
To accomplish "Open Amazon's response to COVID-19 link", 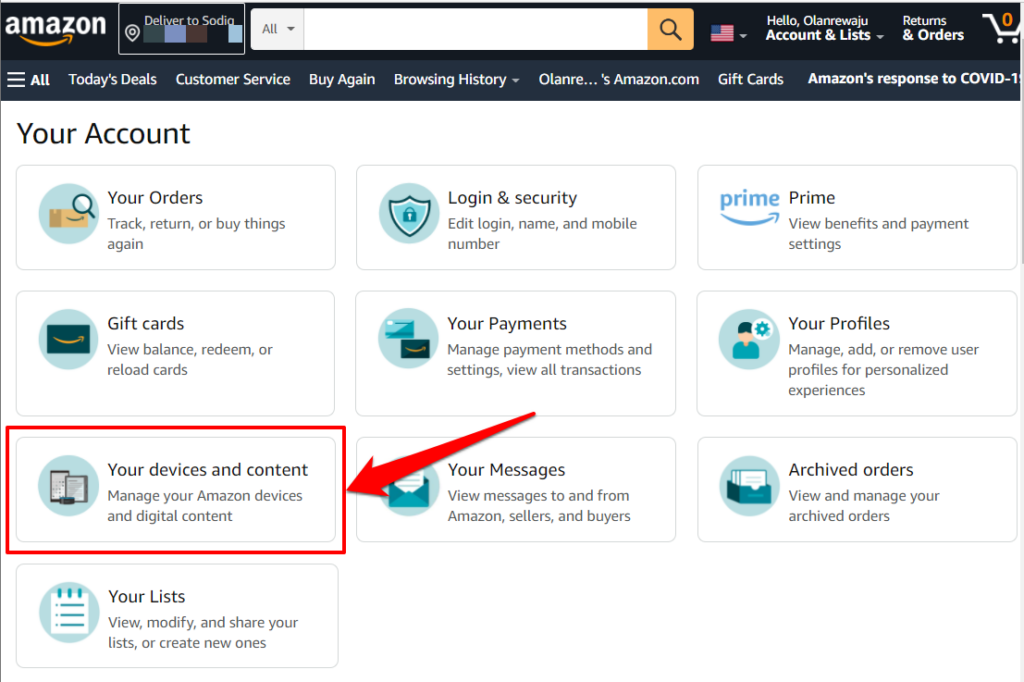I will [913, 79].
